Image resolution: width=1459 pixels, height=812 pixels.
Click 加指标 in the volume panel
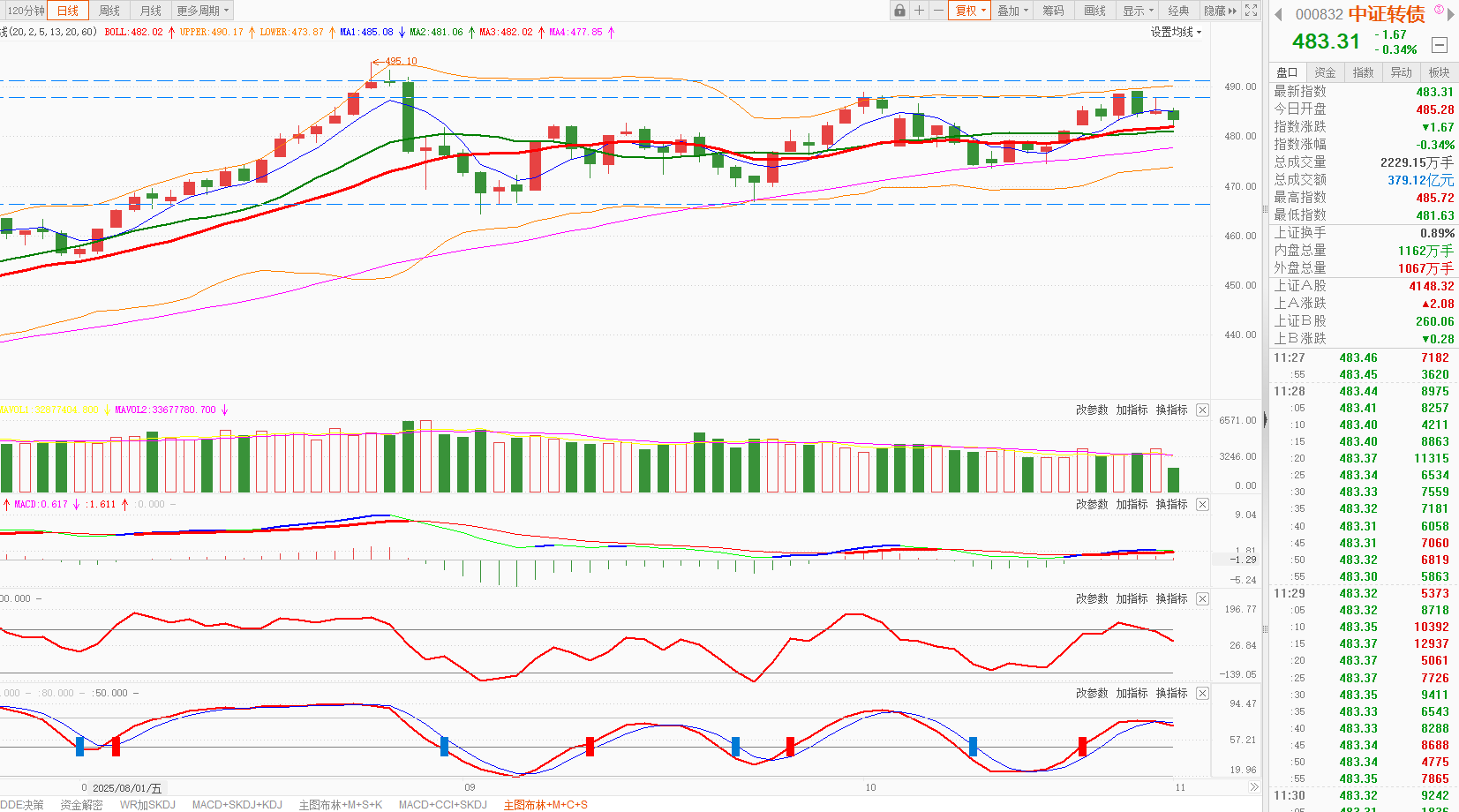1132,410
